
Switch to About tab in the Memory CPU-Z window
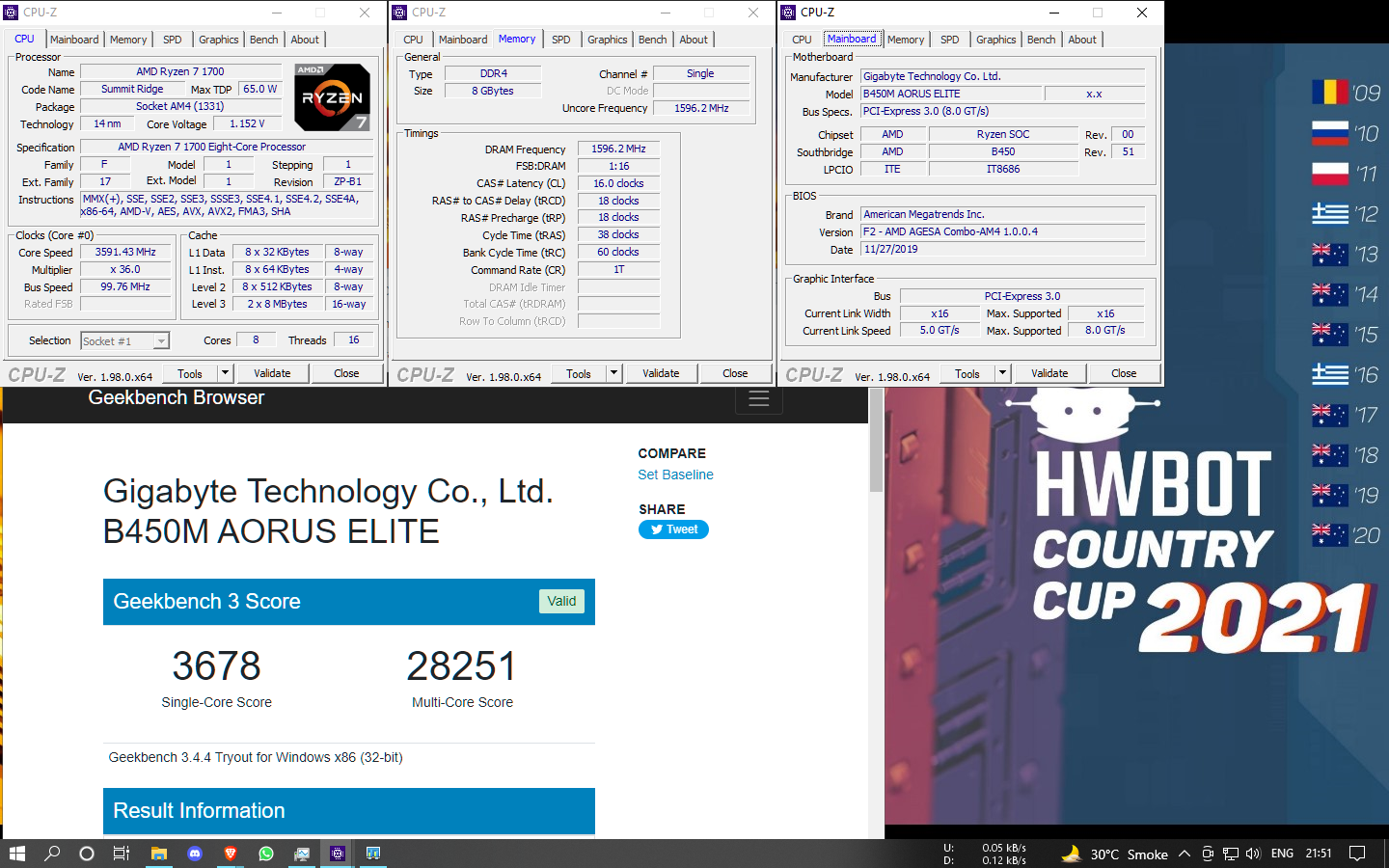(694, 40)
